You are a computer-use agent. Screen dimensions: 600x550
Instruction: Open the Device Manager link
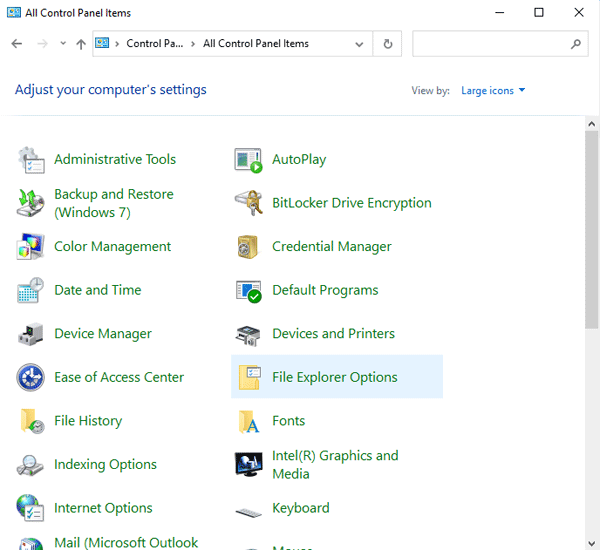click(103, 334)
